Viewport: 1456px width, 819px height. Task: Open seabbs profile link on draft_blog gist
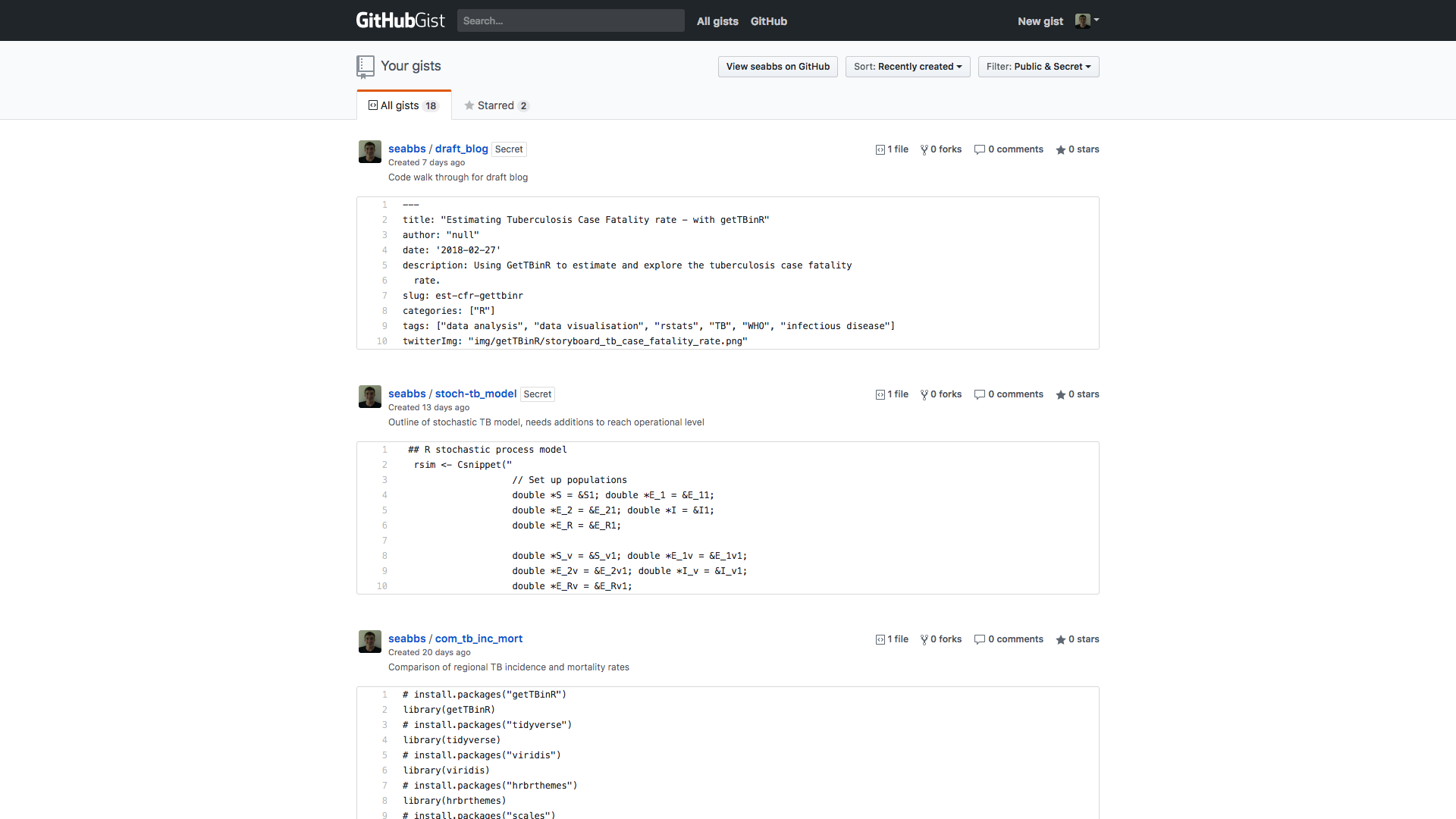click(x=406, y=149)
